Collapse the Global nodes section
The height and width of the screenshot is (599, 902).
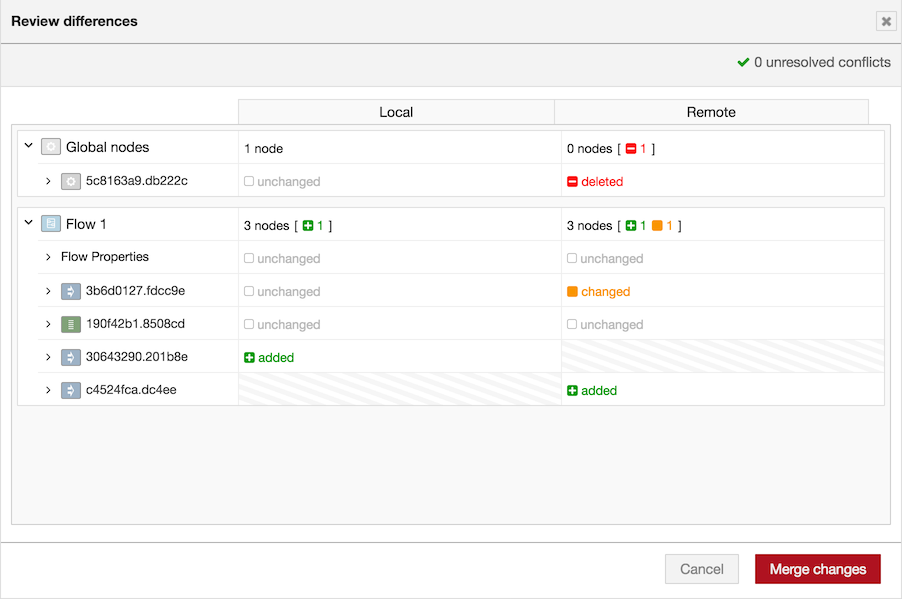pyautogui.click(x=28, y=146)
